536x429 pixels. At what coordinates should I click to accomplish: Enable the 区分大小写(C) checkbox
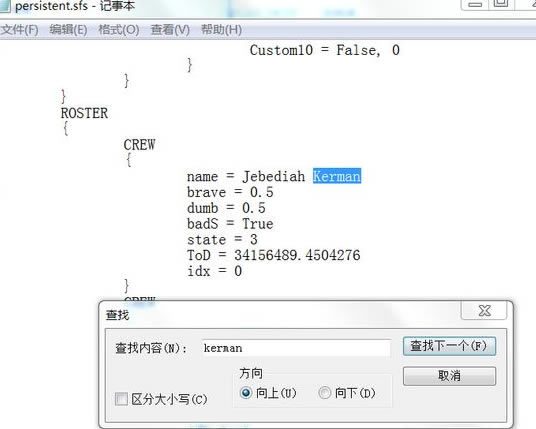tap(121, 399)
